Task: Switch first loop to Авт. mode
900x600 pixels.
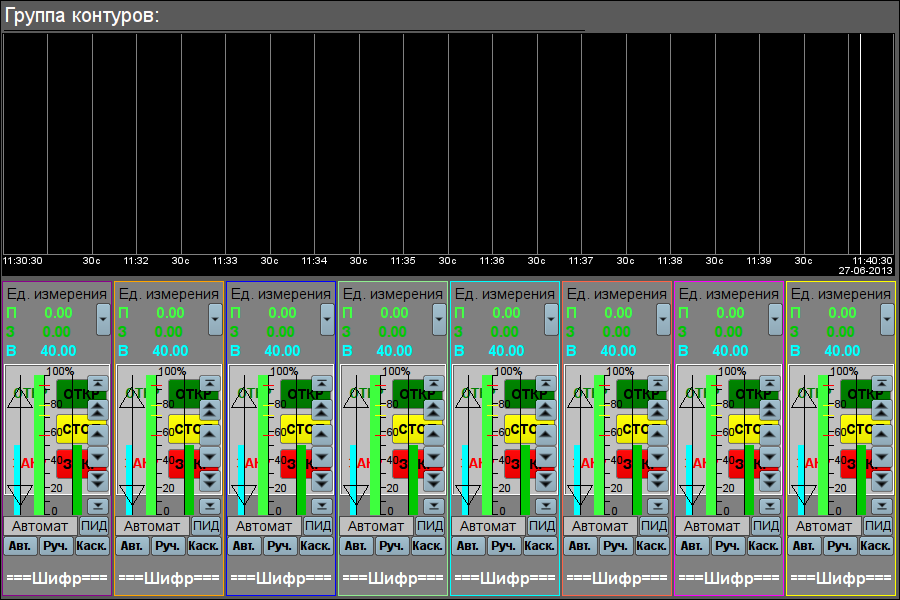Action: coord(18,546)
